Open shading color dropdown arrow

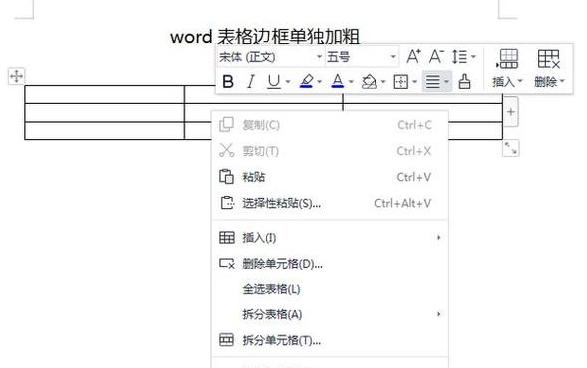click(383, 81)
